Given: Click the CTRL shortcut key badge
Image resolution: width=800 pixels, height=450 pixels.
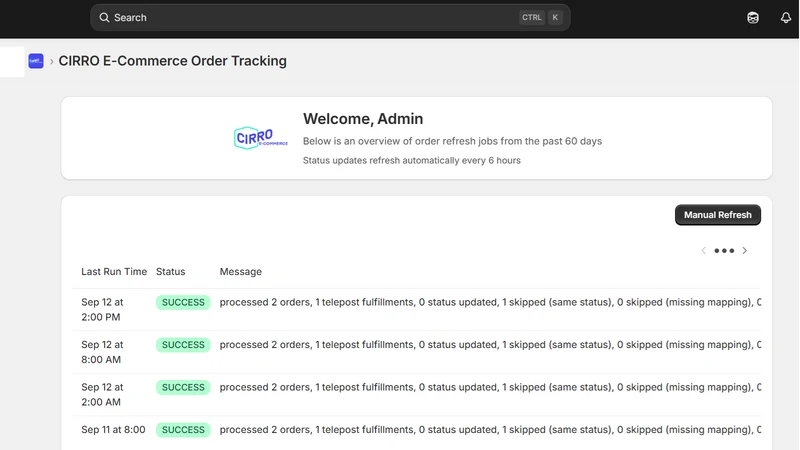Looking at the screenshot, I should 532,17.
